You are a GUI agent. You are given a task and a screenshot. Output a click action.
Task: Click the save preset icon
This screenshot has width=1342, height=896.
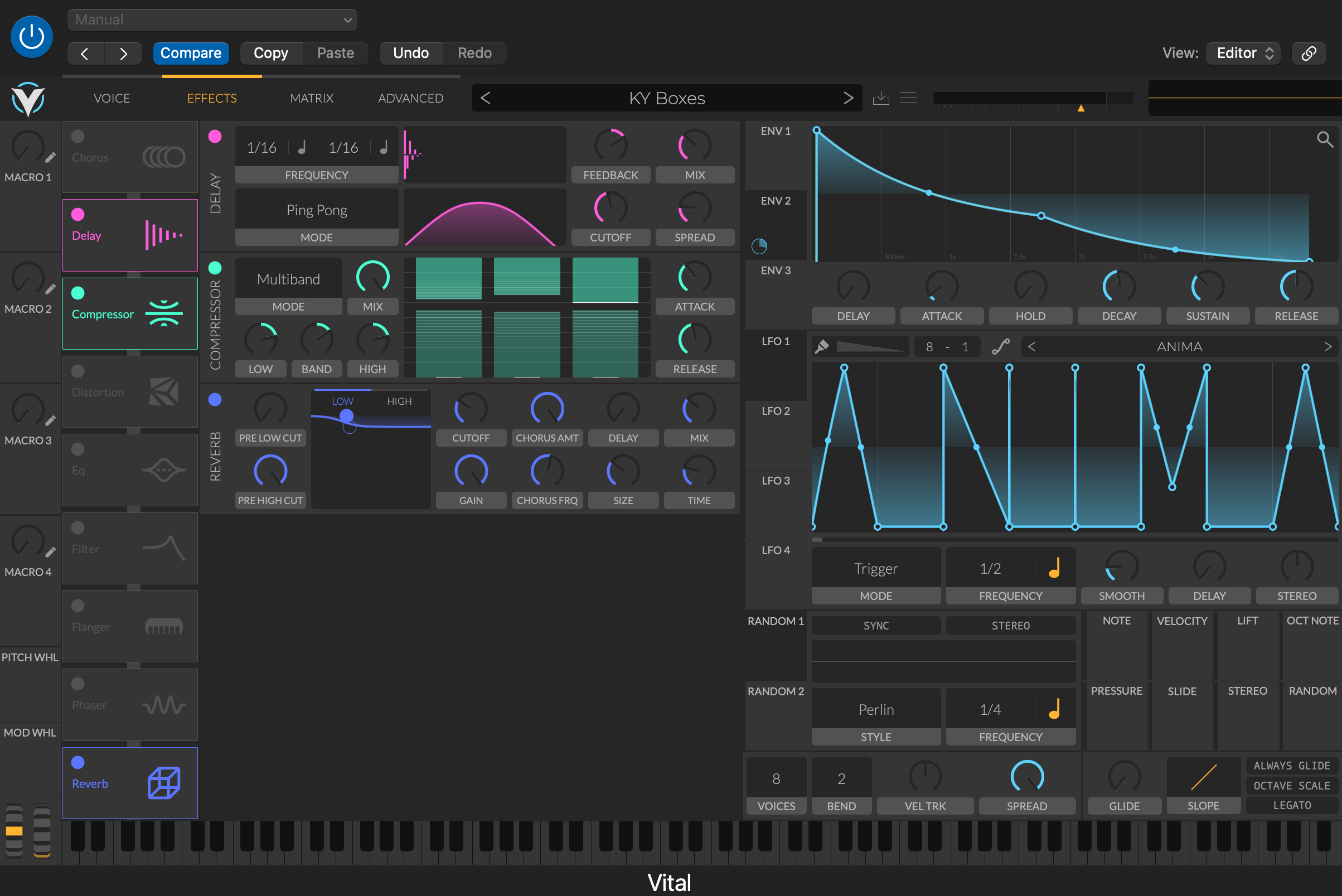coord(880,98)
